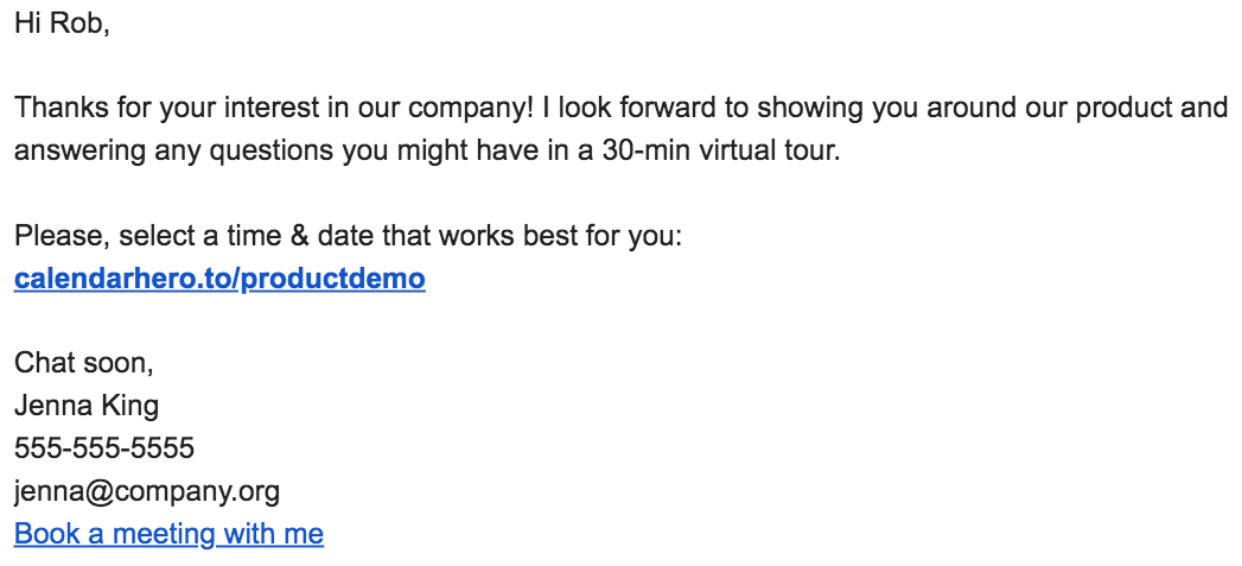Click the "Hi Rob," greeting line
This screenshot has height=566, width=1242.
(61, 24)
